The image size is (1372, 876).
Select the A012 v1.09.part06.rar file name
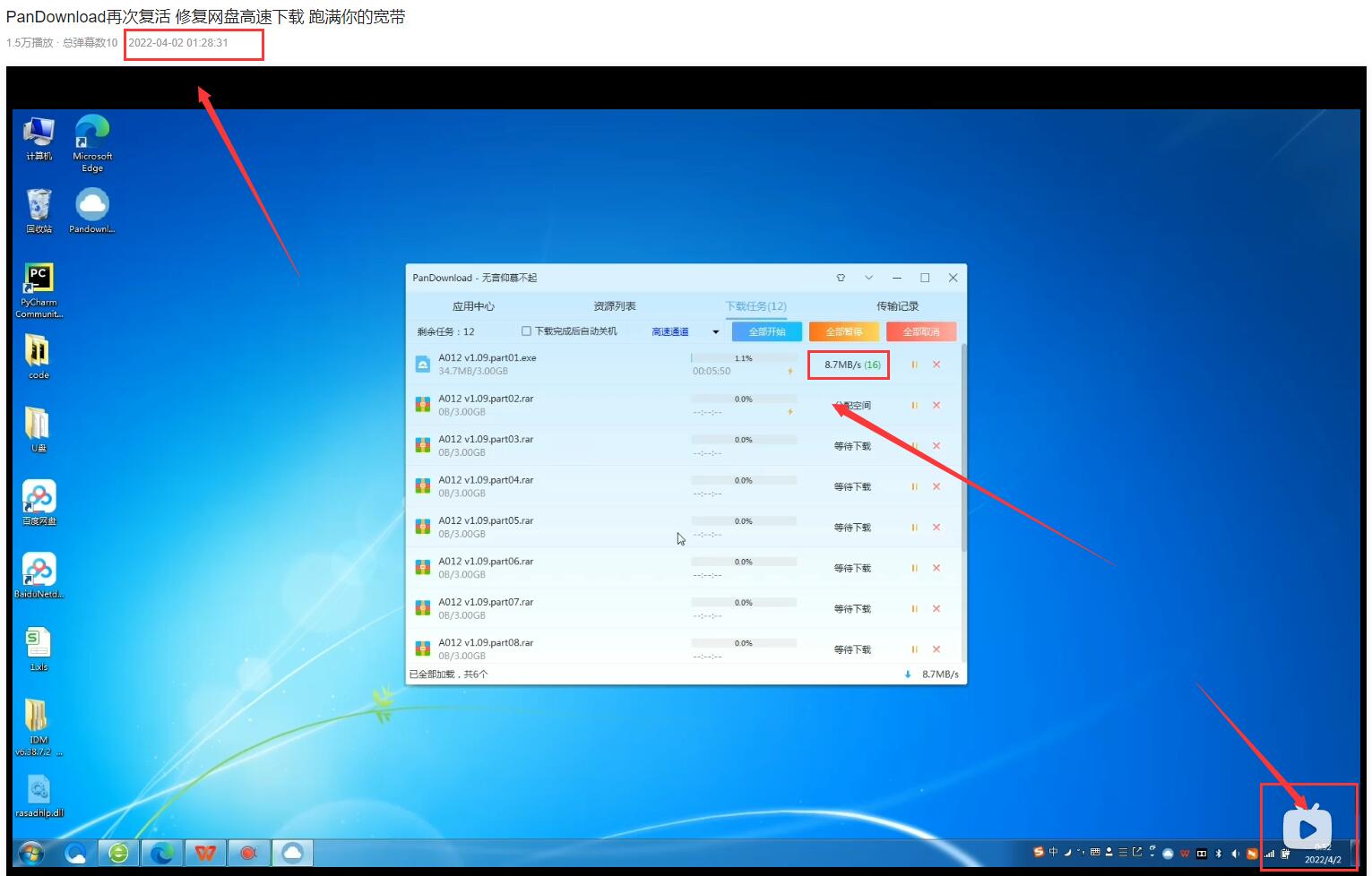coord(486,562)
